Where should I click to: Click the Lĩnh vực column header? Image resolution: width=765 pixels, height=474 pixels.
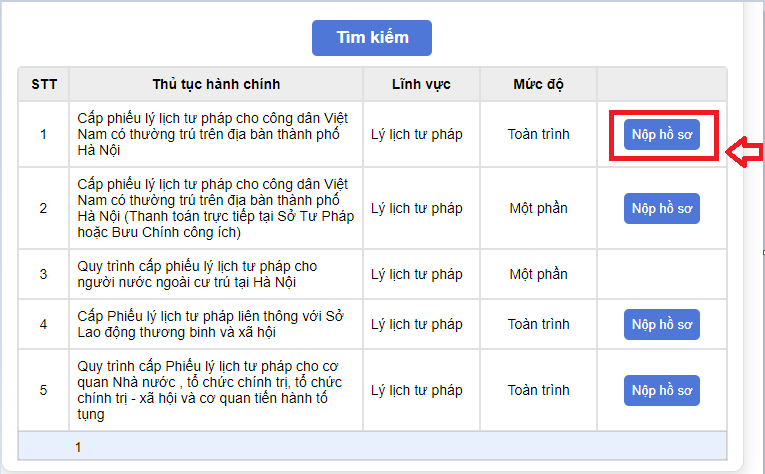[421, 84]
